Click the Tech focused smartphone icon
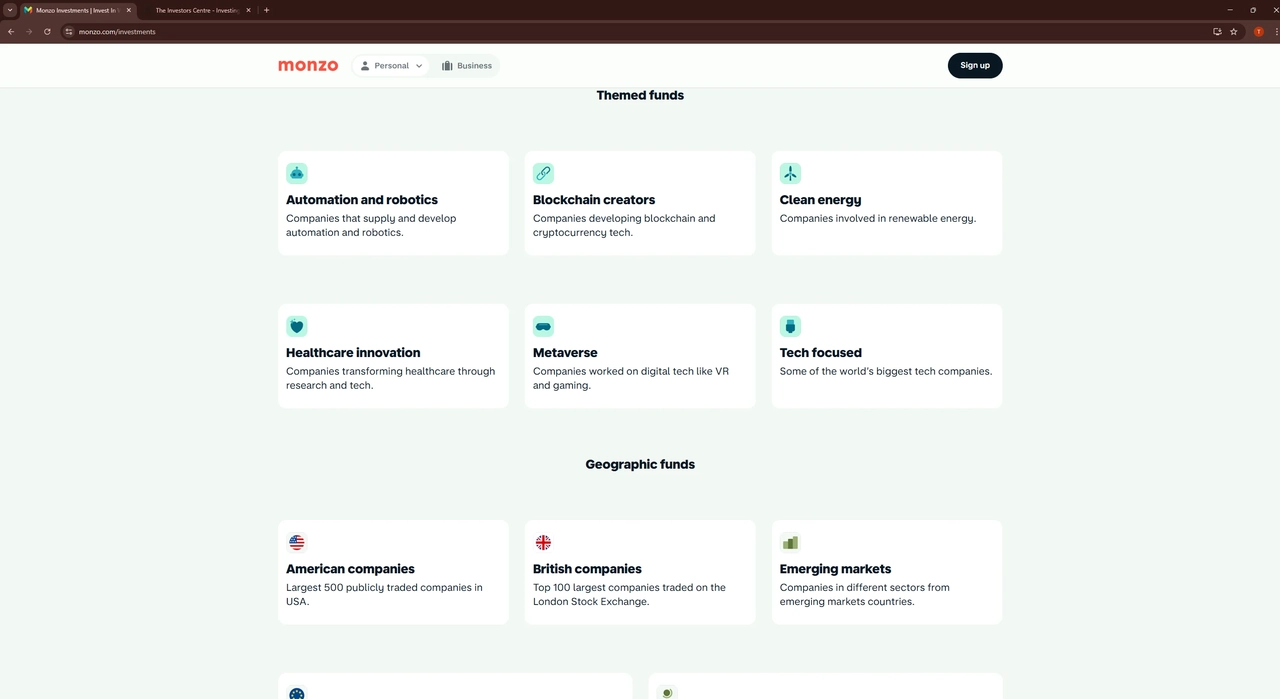Image resolution: width=1280 pixels, height=699 pixels. coord(790,325)
